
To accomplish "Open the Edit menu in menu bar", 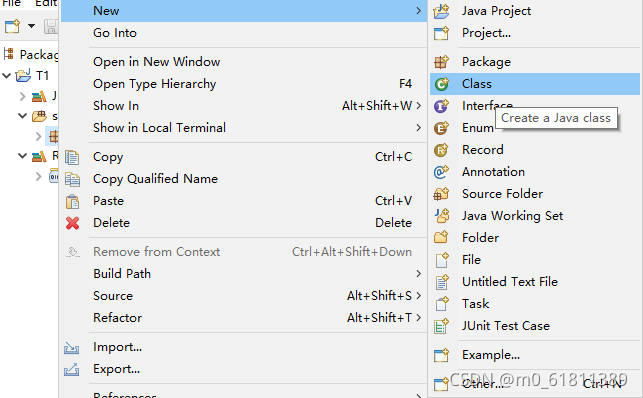I will click(45, 3).
